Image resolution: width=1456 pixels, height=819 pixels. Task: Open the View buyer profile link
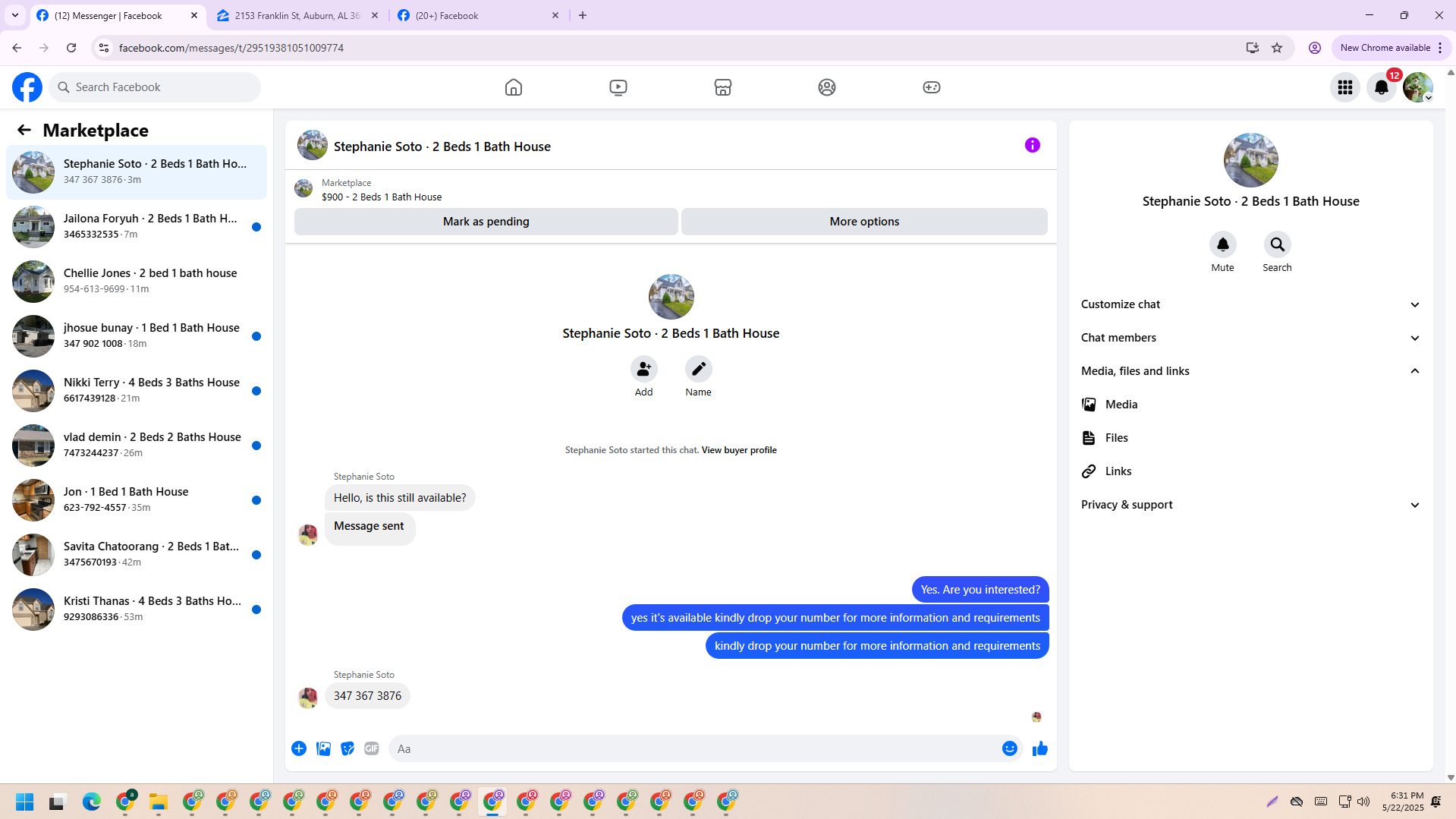click(x=739, y=450)
